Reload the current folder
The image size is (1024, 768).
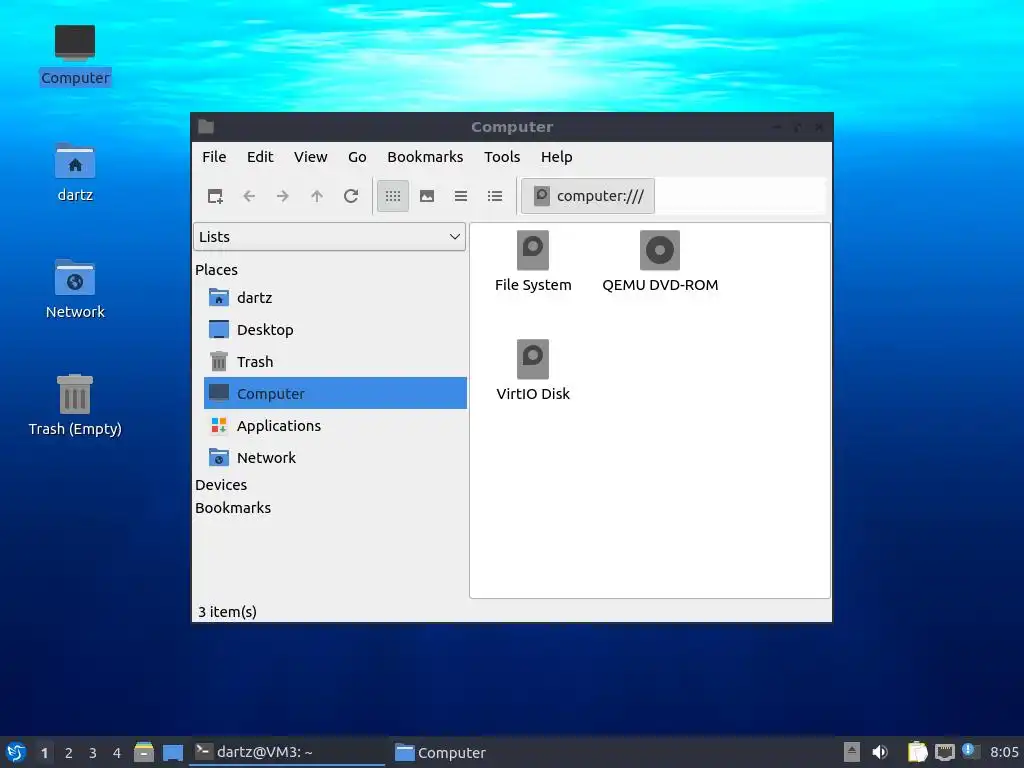(351, 196)
